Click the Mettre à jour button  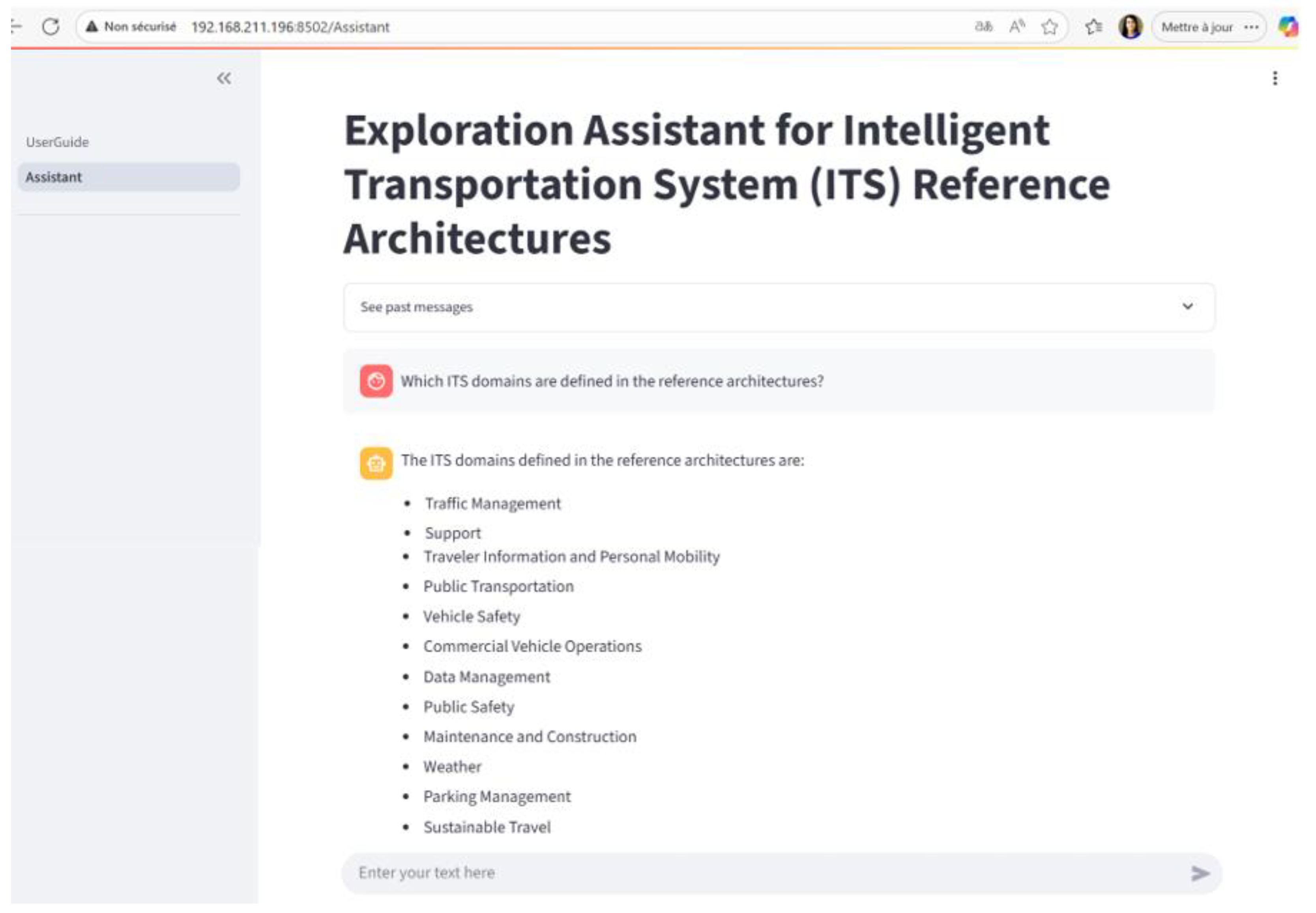[1196, 27]
